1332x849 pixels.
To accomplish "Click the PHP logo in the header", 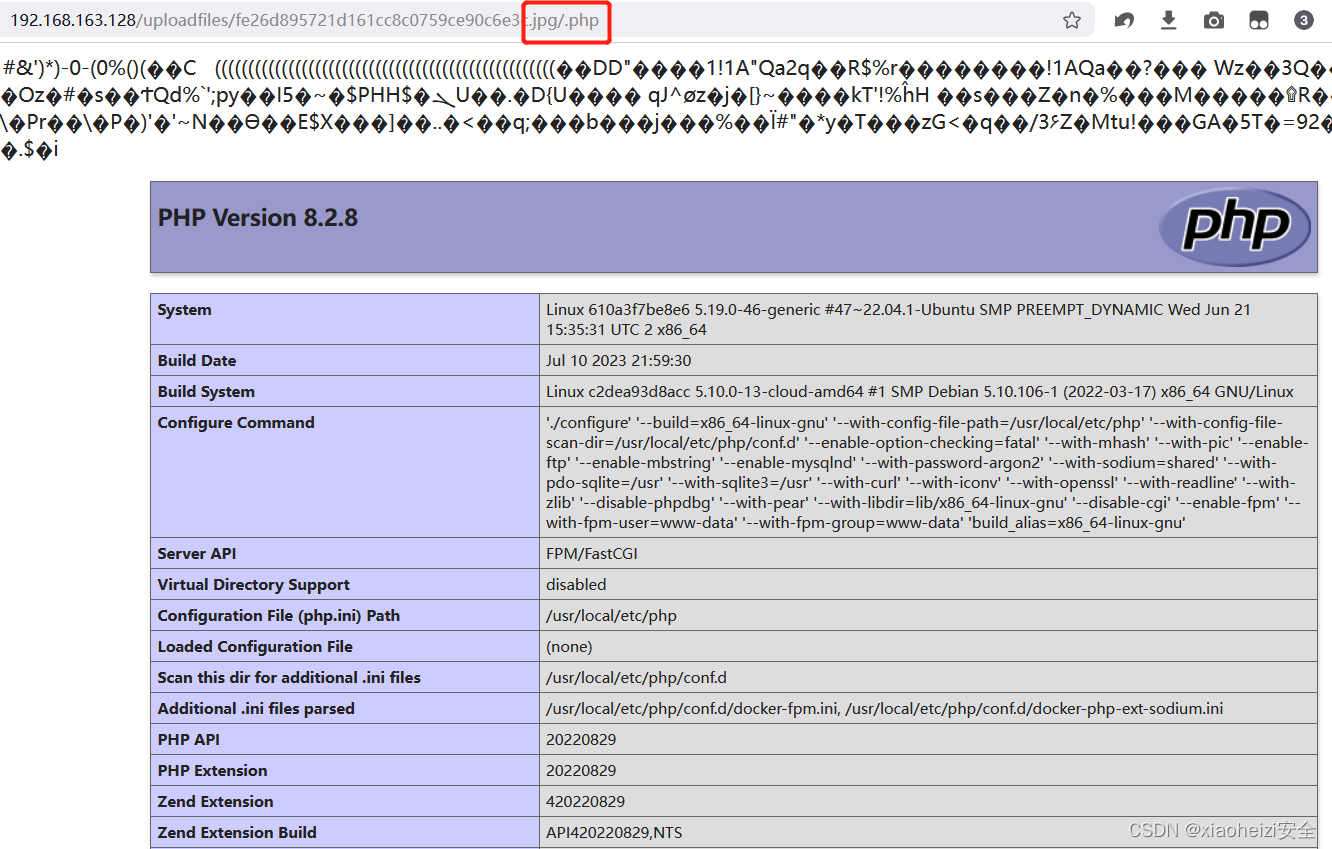I will tap(1235, 226).
